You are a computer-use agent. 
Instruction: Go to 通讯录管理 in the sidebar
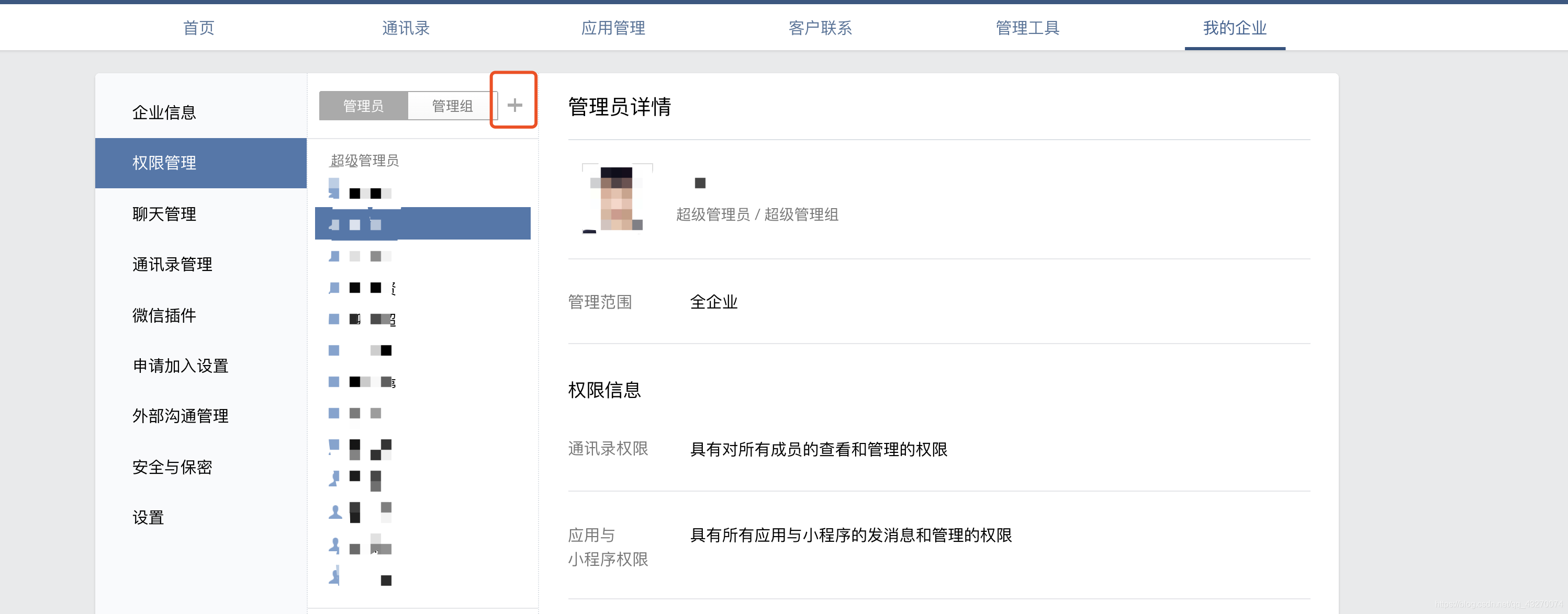172,265
